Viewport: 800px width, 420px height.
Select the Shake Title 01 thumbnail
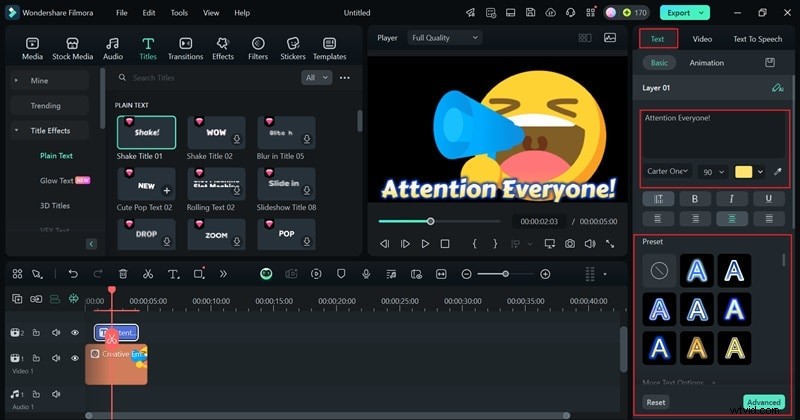(x=146, y=132)
